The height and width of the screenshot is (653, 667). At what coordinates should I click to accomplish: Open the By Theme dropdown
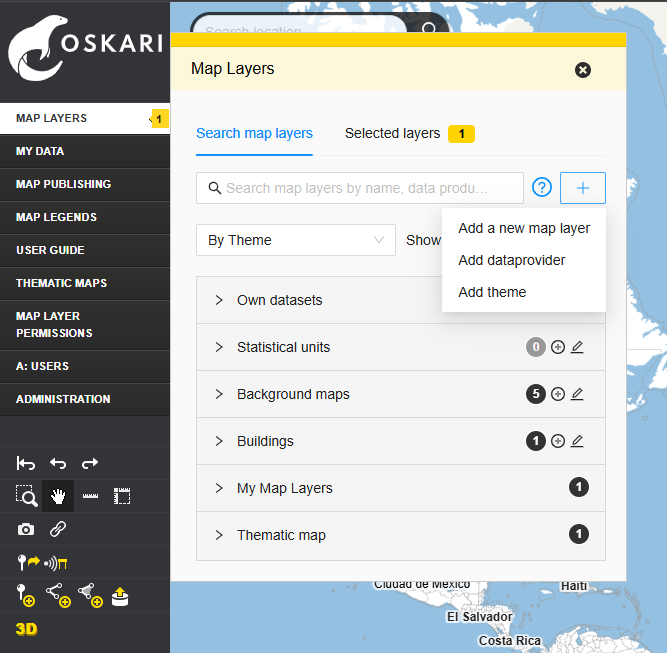coord(295,240)
